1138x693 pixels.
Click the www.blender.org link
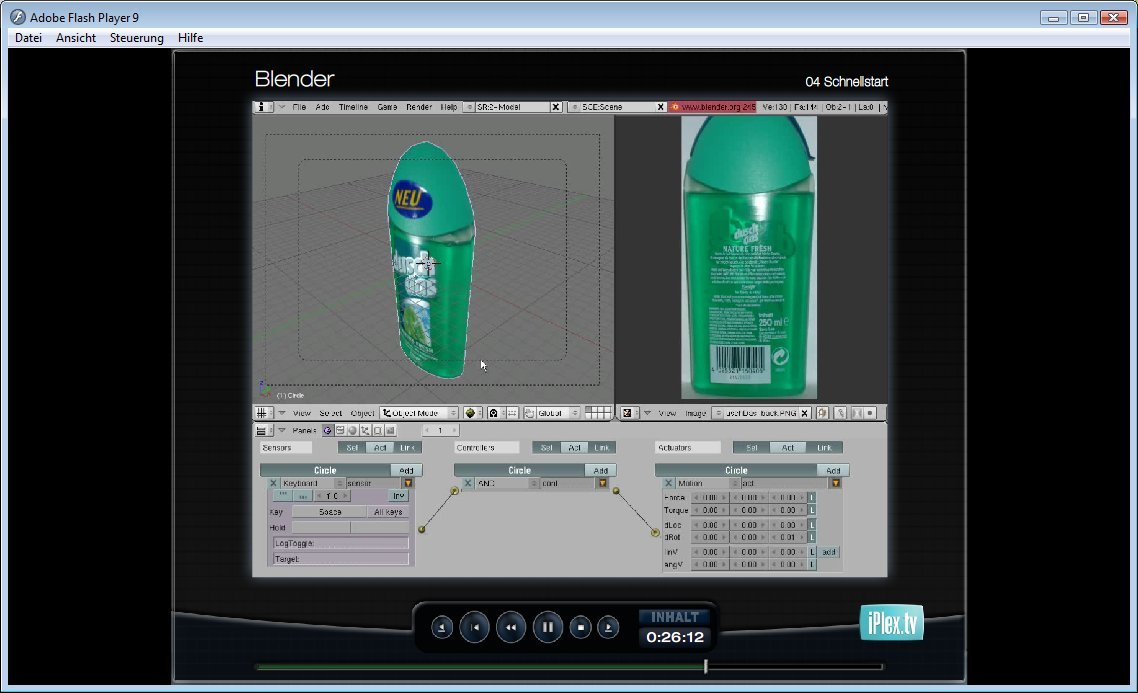(x=713, y=107)
